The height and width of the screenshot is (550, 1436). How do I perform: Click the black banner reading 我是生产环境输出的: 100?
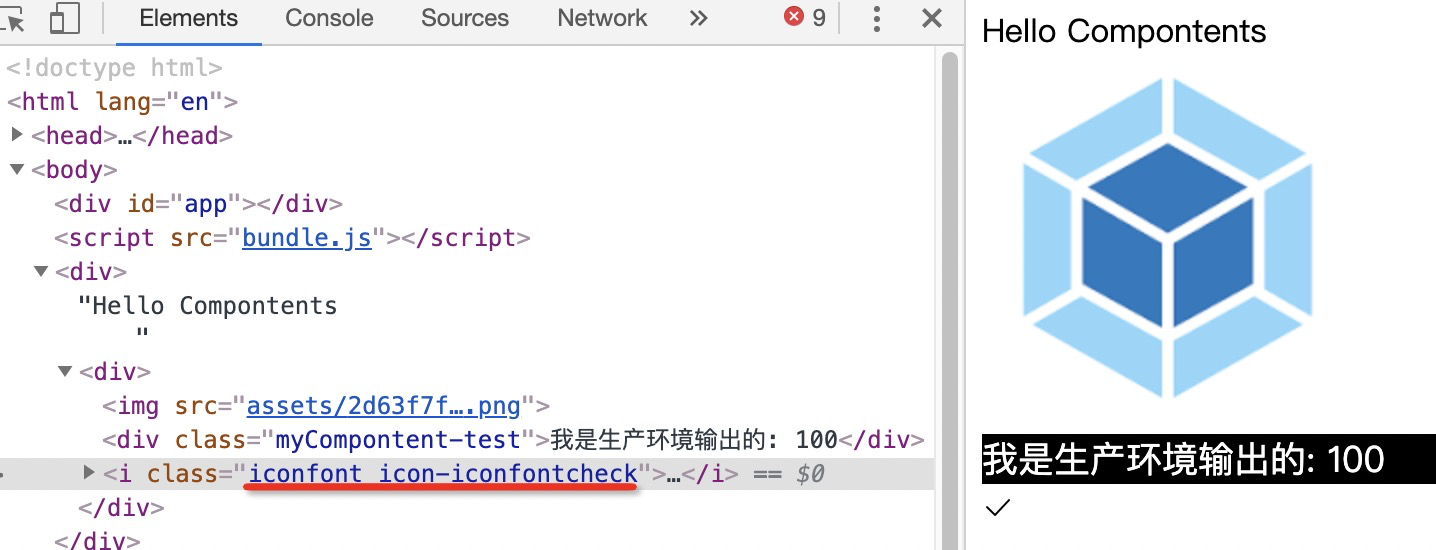coord(1209,459)
